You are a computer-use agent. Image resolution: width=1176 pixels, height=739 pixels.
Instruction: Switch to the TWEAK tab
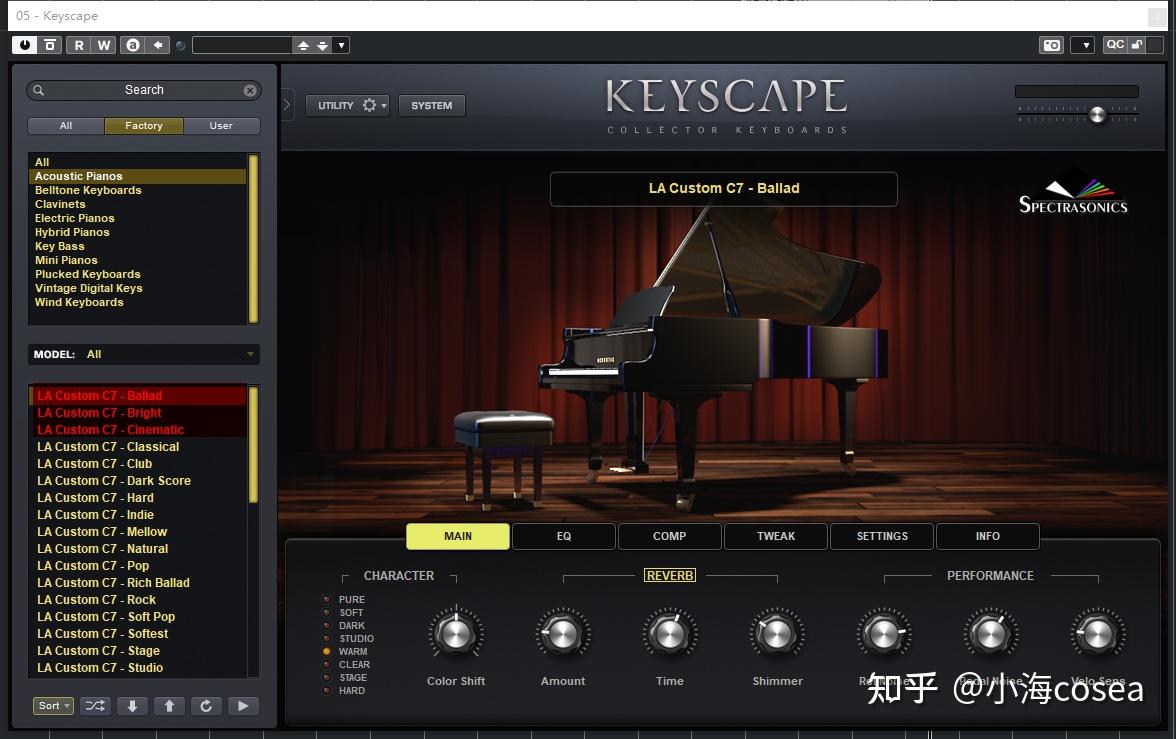coord(776,536)
